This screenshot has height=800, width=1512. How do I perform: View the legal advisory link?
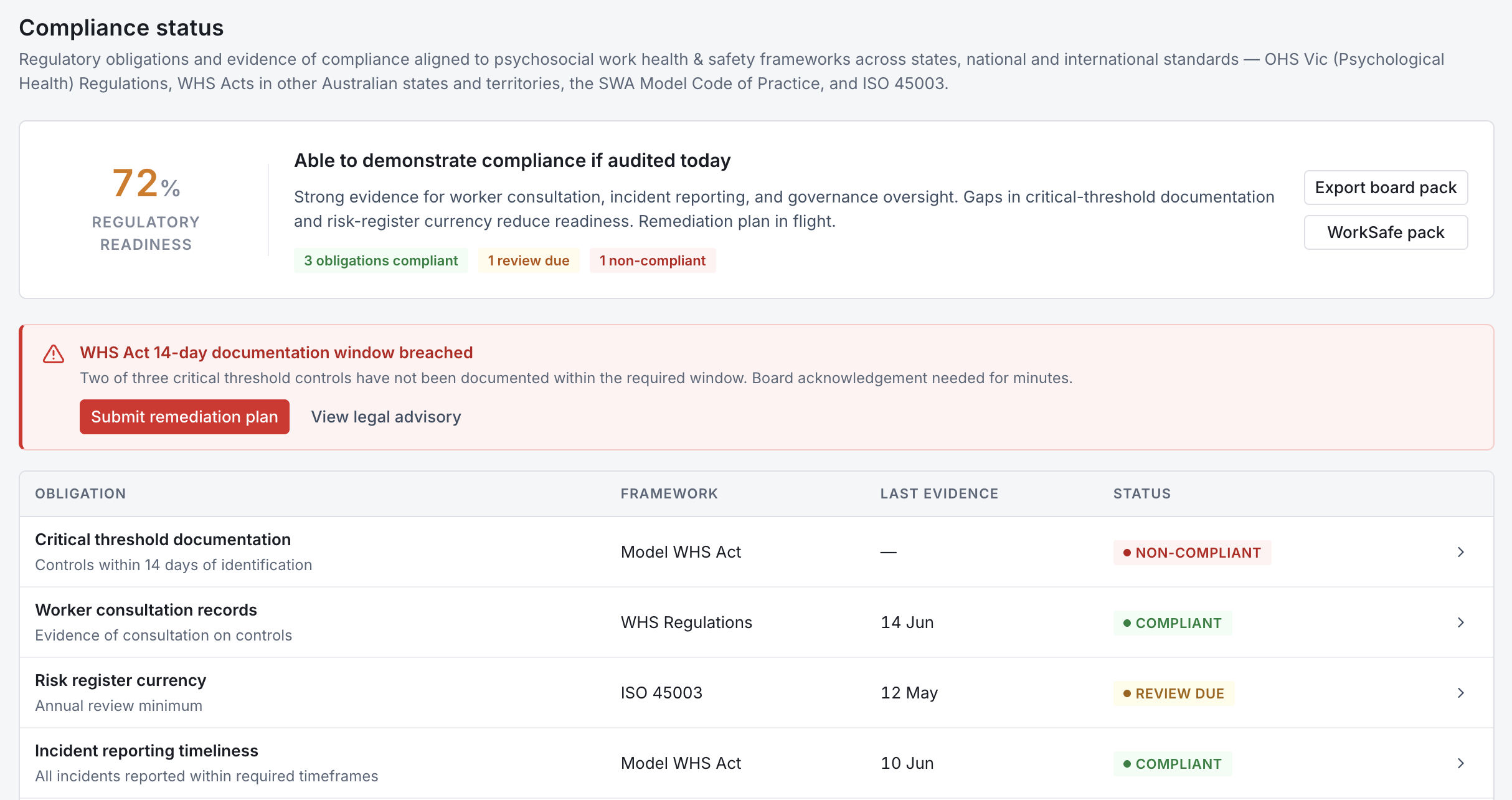point(386,417)
